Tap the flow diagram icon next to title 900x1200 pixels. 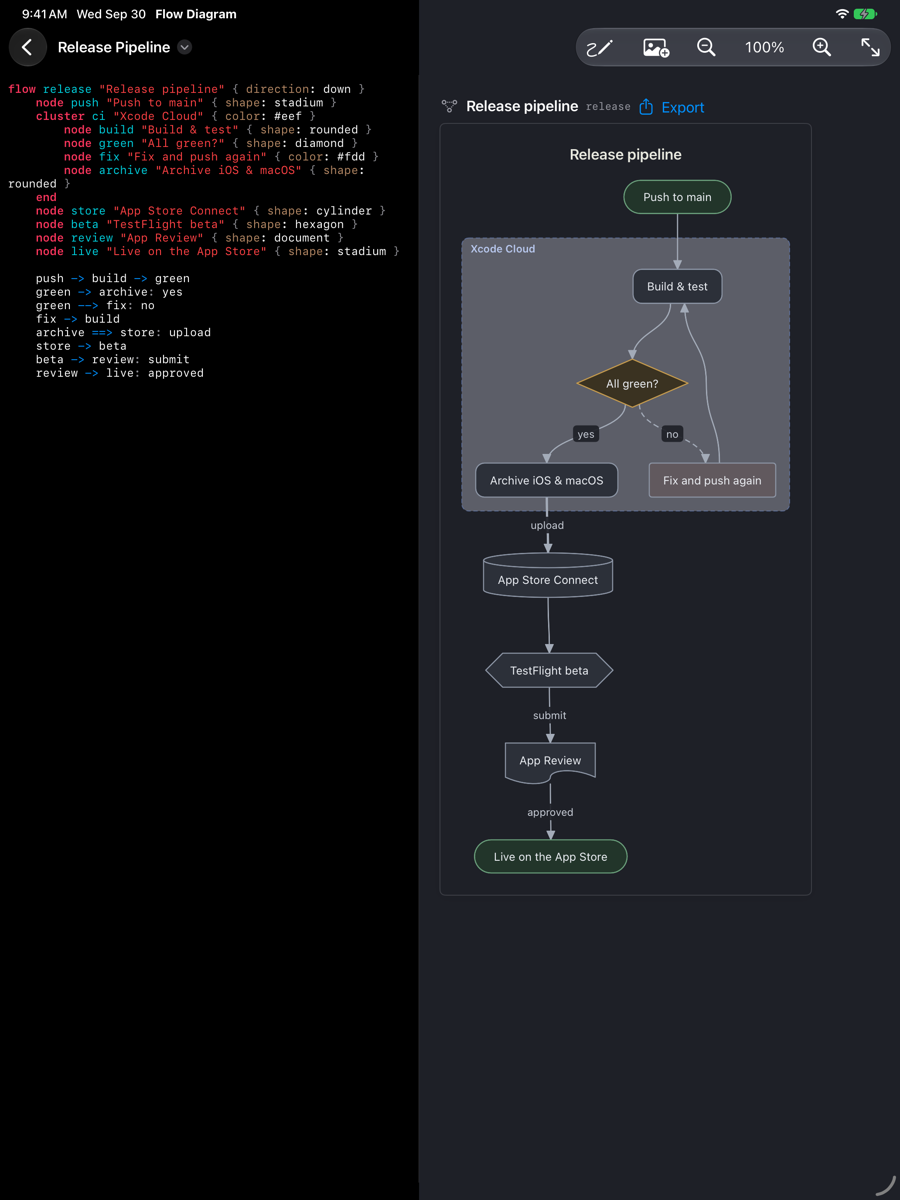[x=449, y=106]
